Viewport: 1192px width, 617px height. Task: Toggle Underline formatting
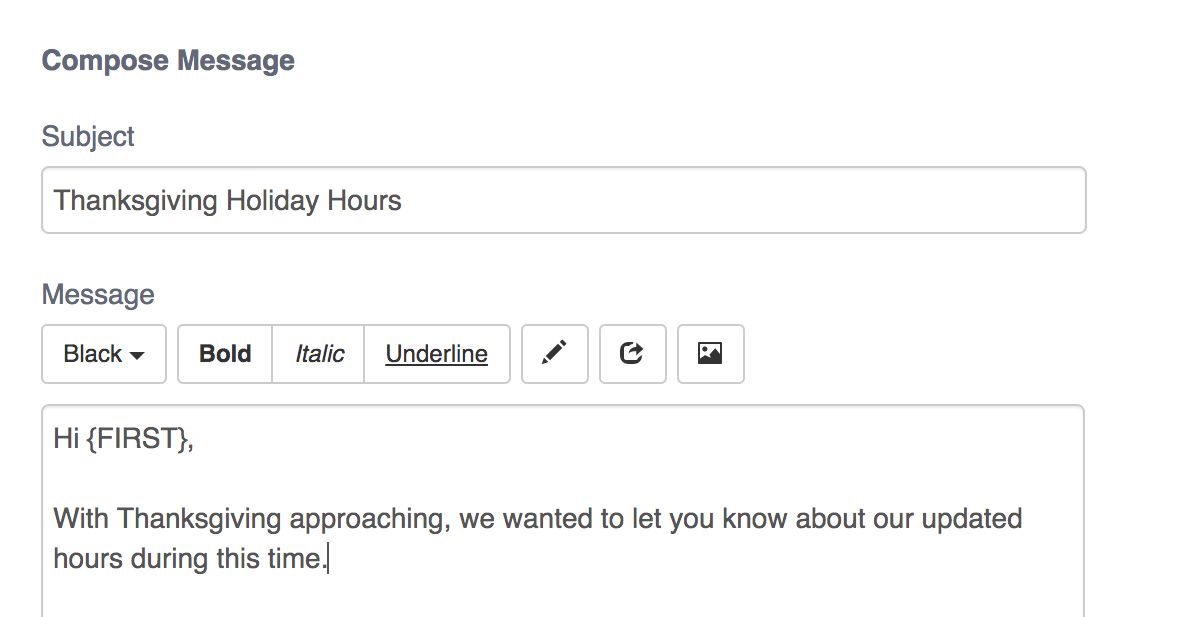point(436,353)
